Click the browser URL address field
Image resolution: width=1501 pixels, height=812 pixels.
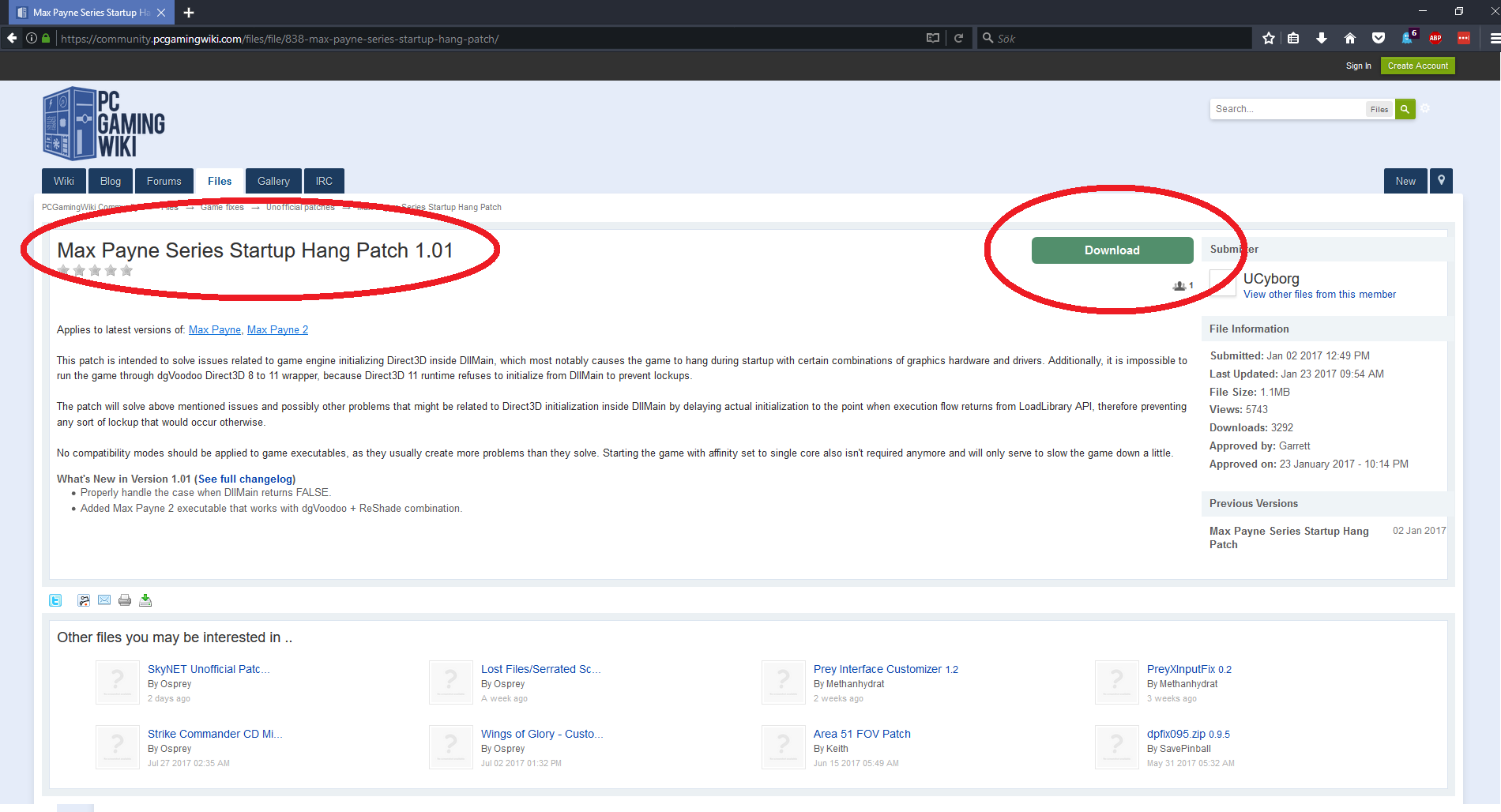point(490,38)
